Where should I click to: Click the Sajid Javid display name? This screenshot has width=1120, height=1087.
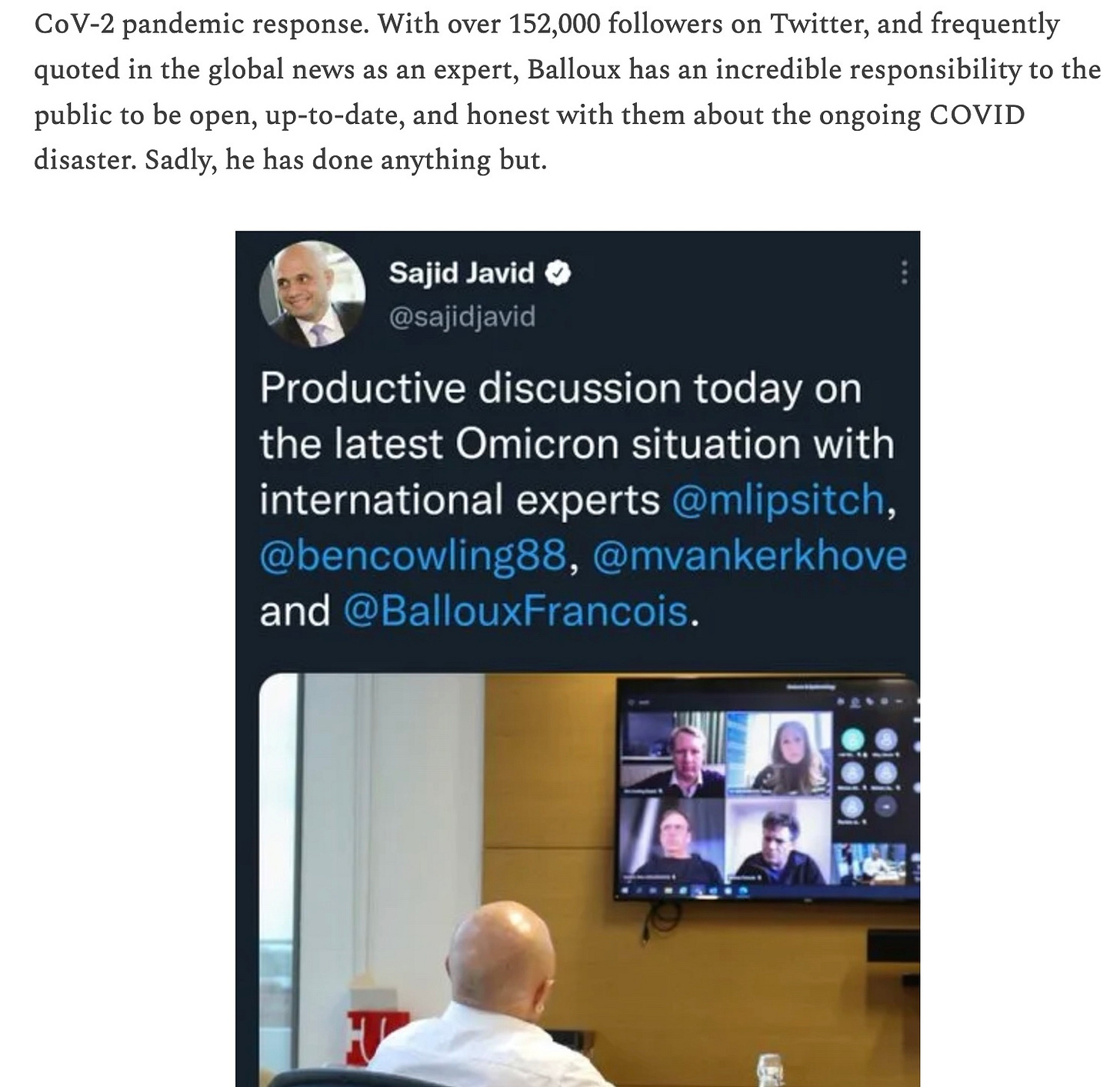[x=461, y=273]
